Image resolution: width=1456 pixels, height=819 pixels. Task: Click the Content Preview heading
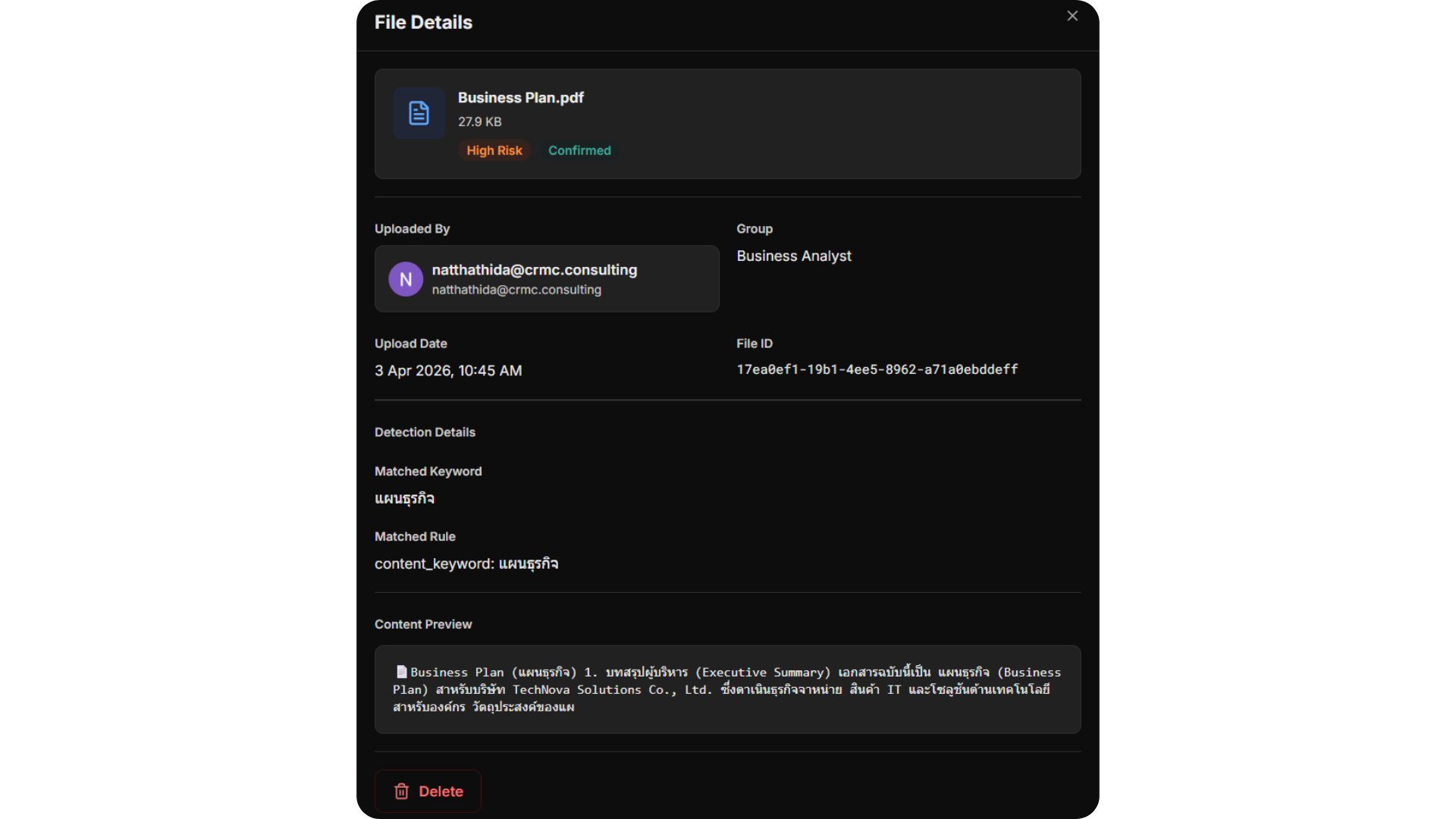[423, 624]
